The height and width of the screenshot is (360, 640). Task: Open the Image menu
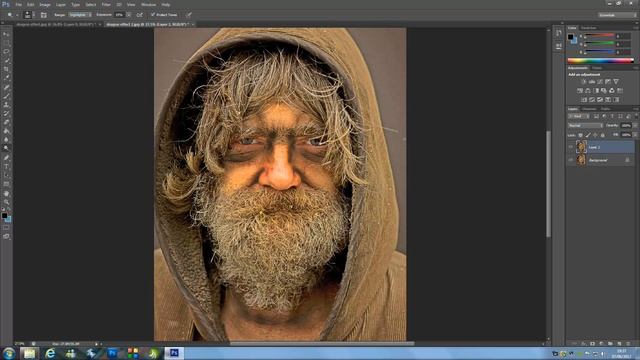tap(45, 4)
